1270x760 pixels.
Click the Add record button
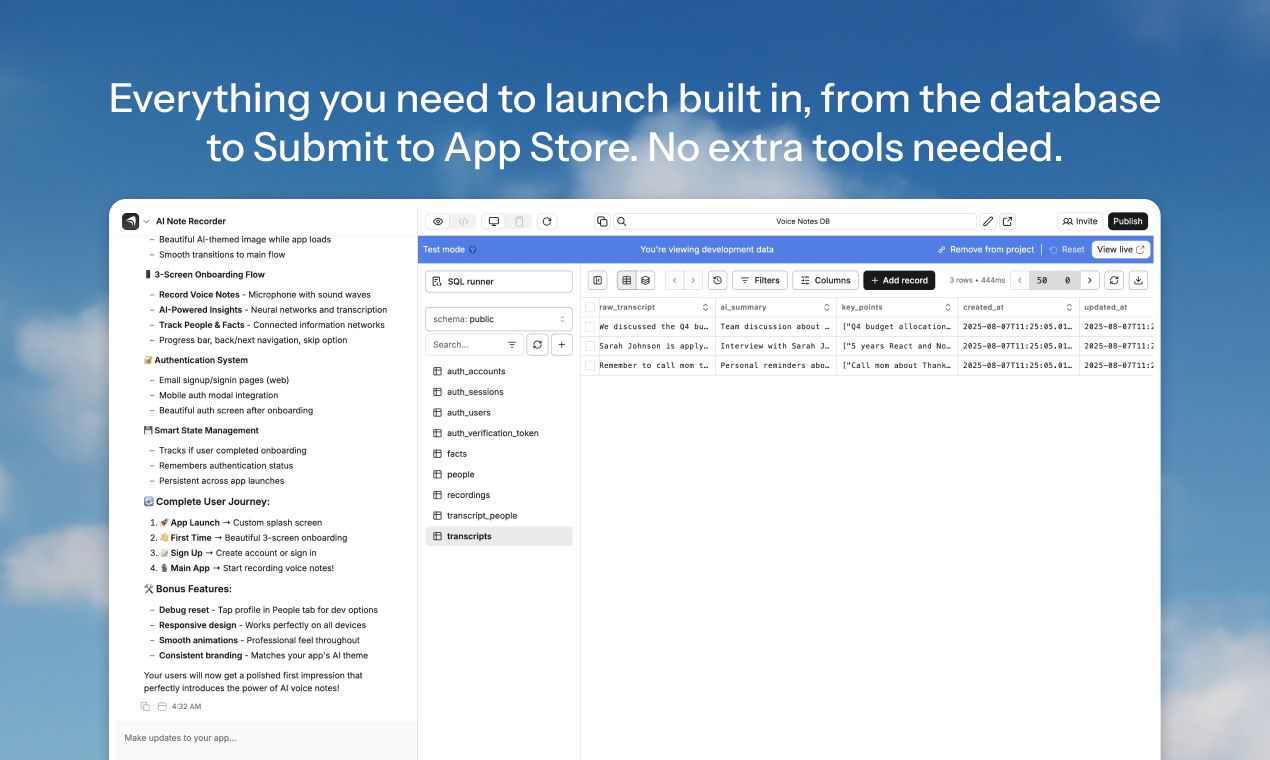[899, 281]
